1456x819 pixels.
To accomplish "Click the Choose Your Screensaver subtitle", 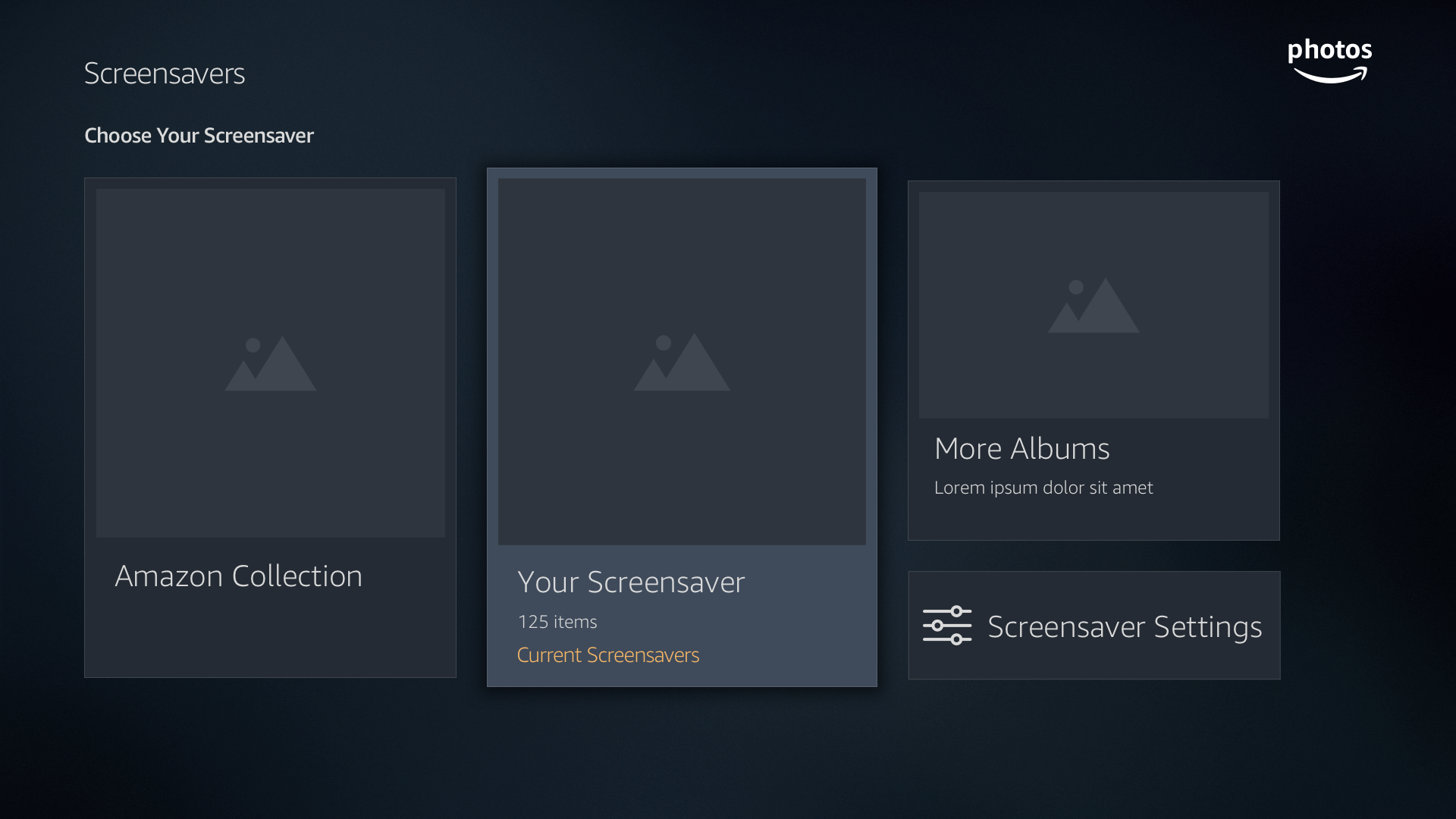I will click(x=199, y=136).
